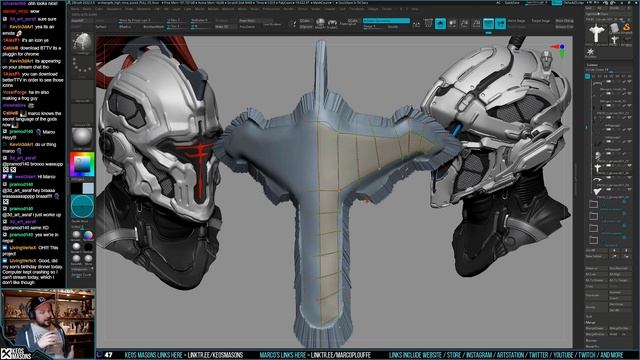Click the cyan circle button on left shelf
Screen dimensions: 640x360
[x=82, y=207]
